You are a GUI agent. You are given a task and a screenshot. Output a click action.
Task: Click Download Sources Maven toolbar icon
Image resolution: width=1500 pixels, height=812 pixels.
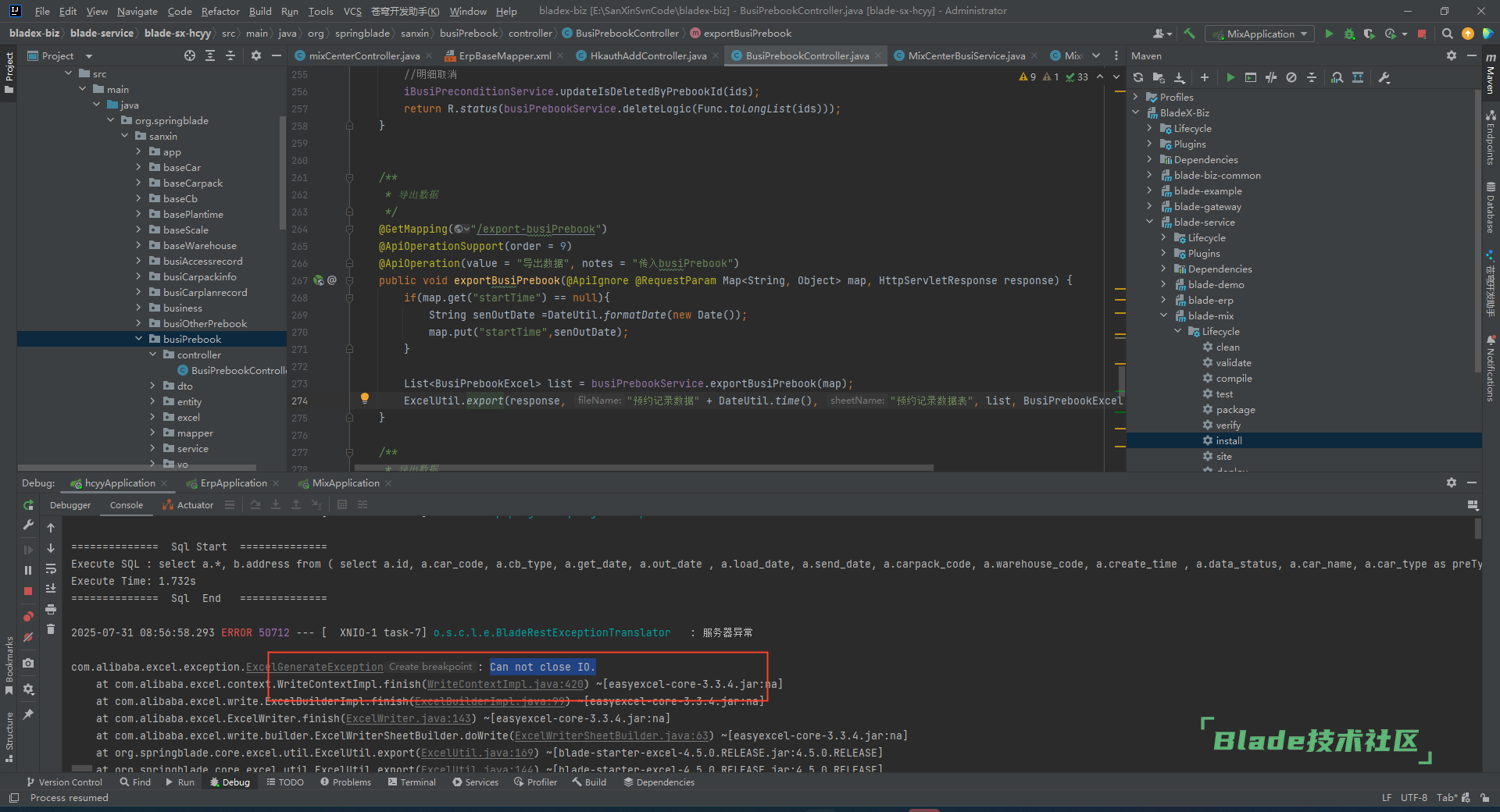[x=1180, y=77]
